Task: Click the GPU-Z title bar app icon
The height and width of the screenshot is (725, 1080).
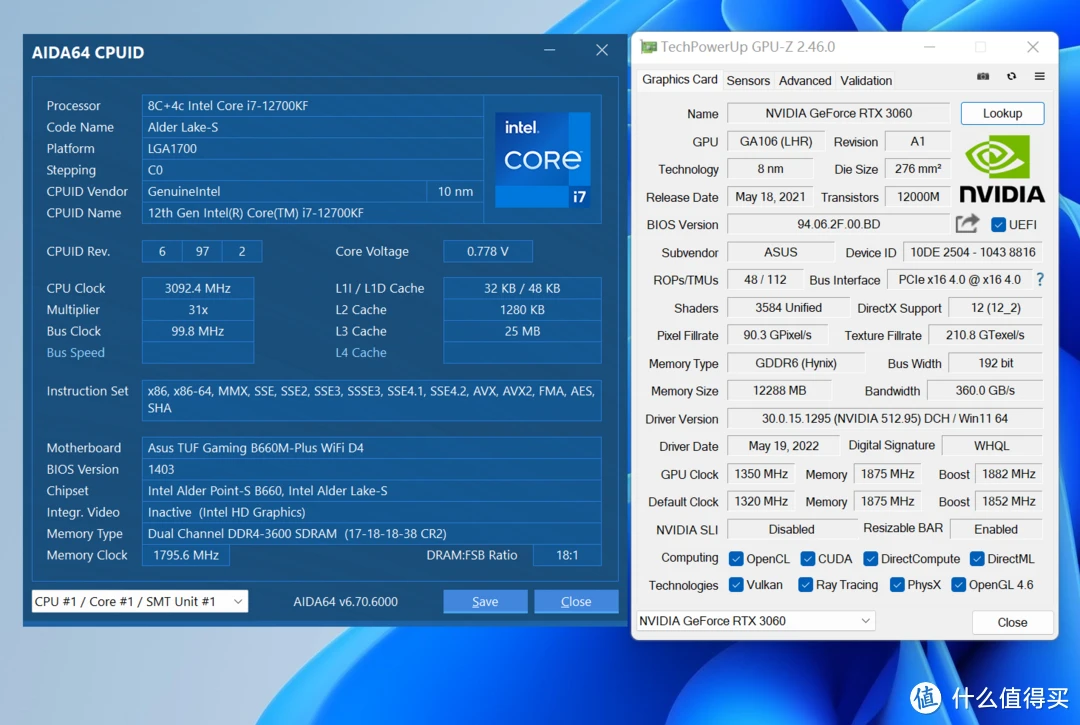Action: tap(647, 47)
